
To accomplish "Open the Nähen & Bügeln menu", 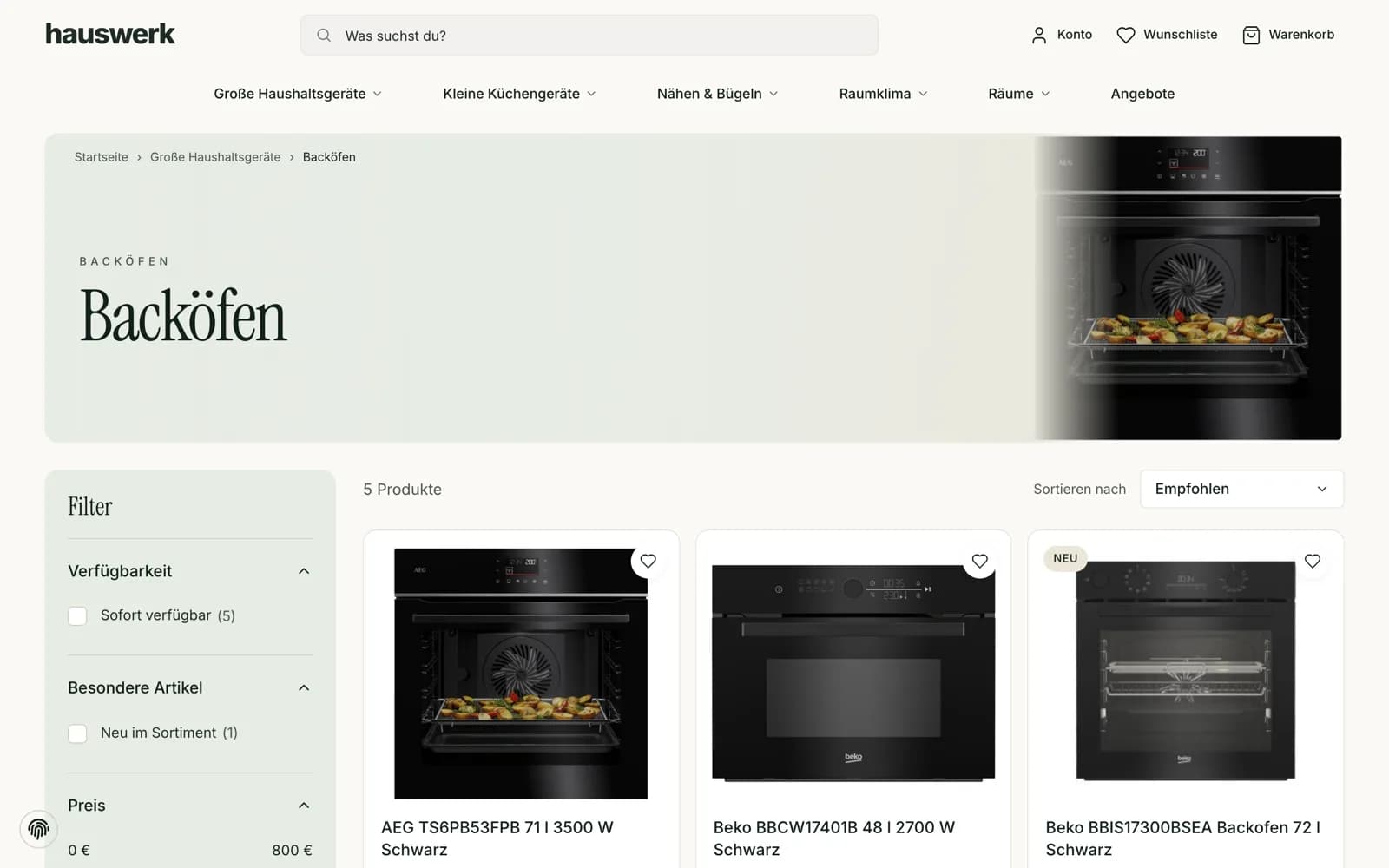I will pos(717,94).
